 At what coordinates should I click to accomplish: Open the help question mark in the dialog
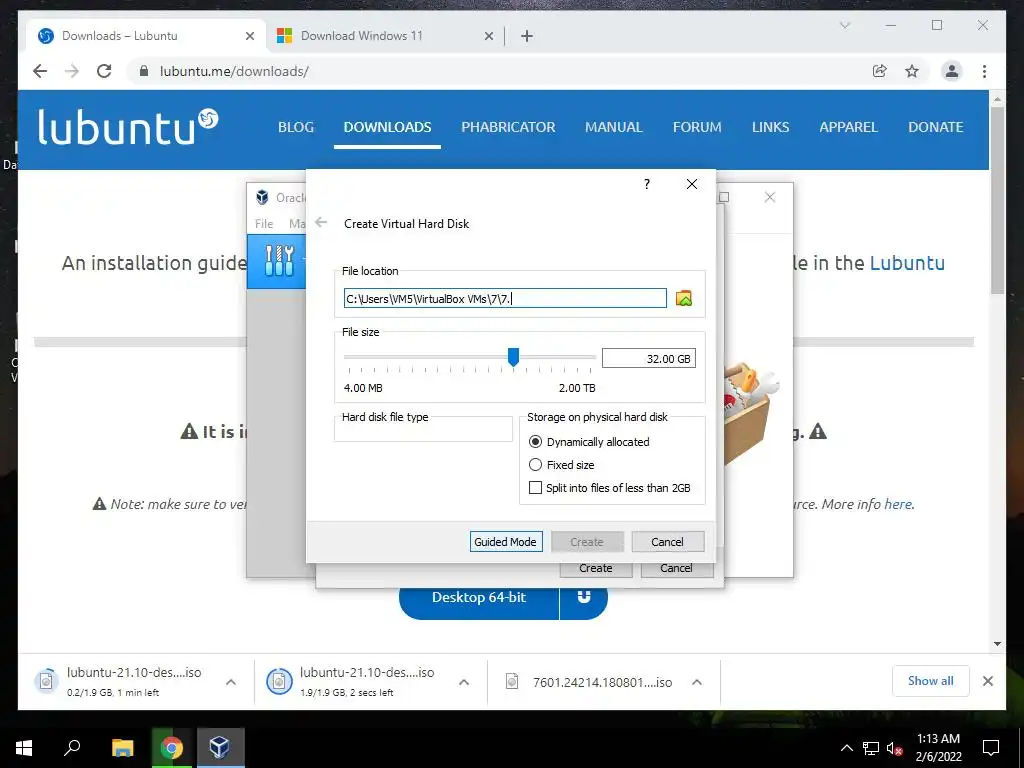(647, 184)
